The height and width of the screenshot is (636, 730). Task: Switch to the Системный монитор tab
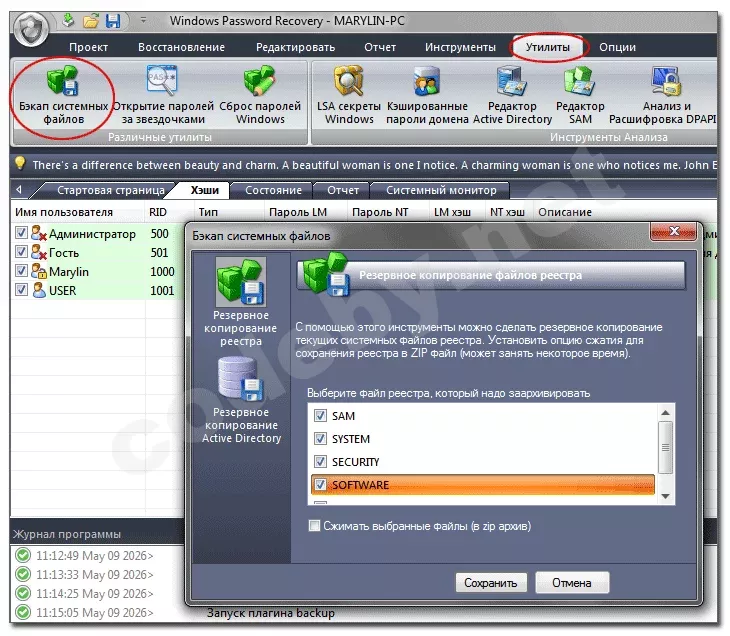(x=441, y=190)
